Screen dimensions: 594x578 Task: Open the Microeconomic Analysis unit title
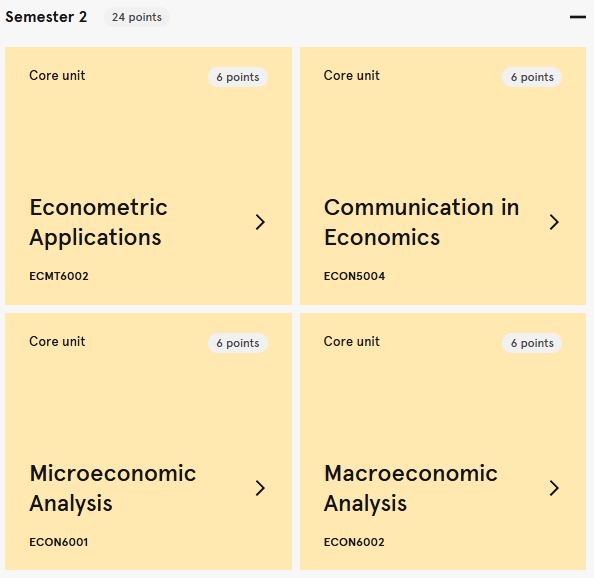pos(113,488)
